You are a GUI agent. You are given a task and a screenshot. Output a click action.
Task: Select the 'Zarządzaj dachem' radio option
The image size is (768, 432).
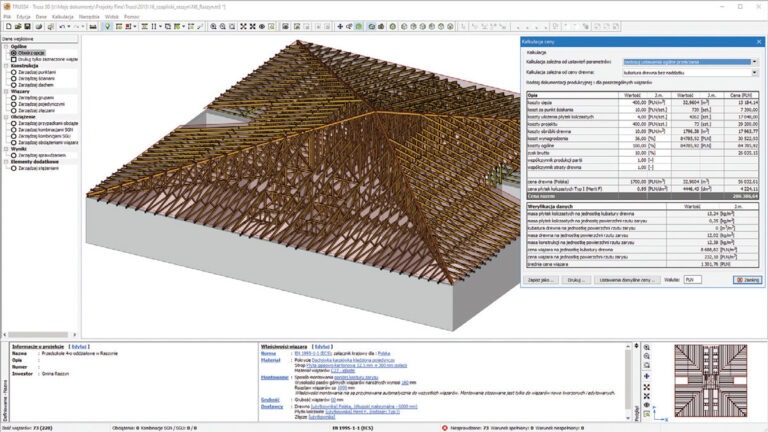click(14, 85)
